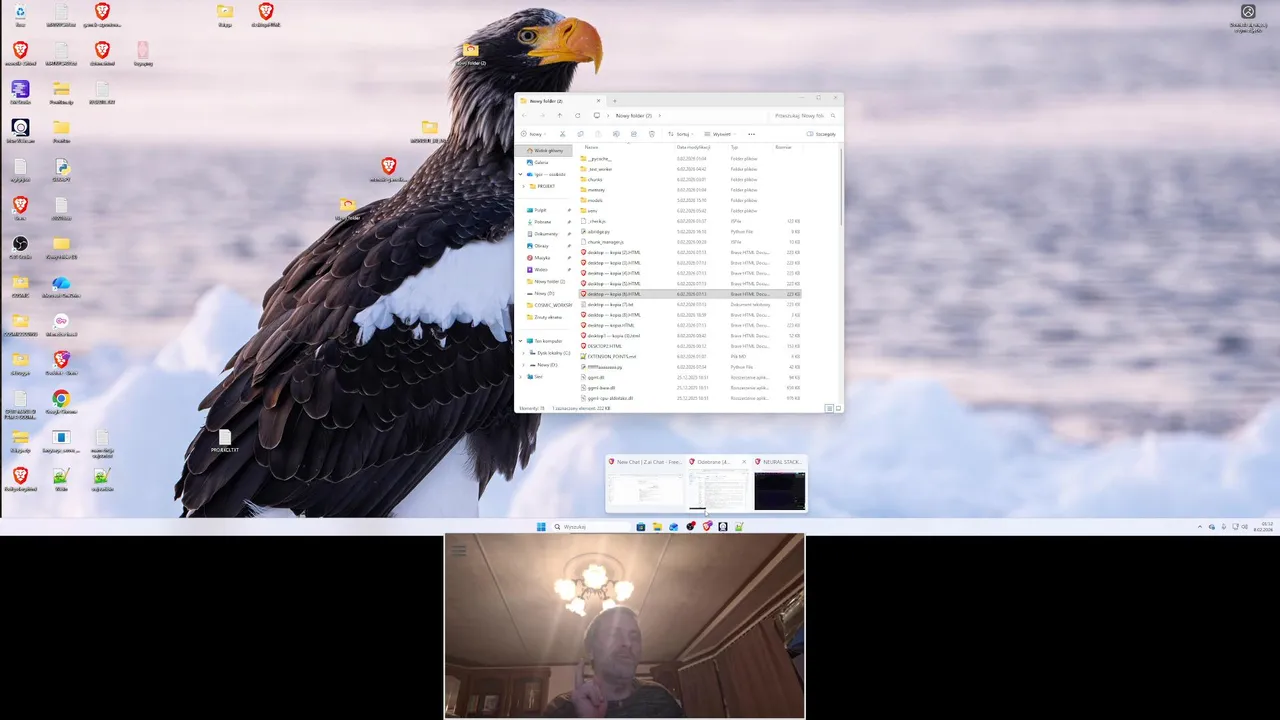Click the taskbar Wyszukaj search box
This screenshot has height=720, width=1280.
pos(590,526)
